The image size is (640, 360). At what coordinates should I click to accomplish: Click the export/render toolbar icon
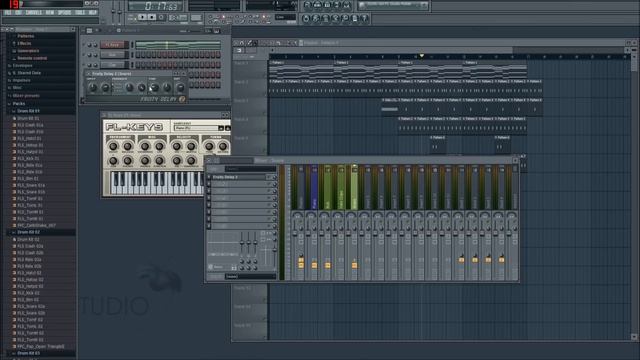click(x=325, y=18)
